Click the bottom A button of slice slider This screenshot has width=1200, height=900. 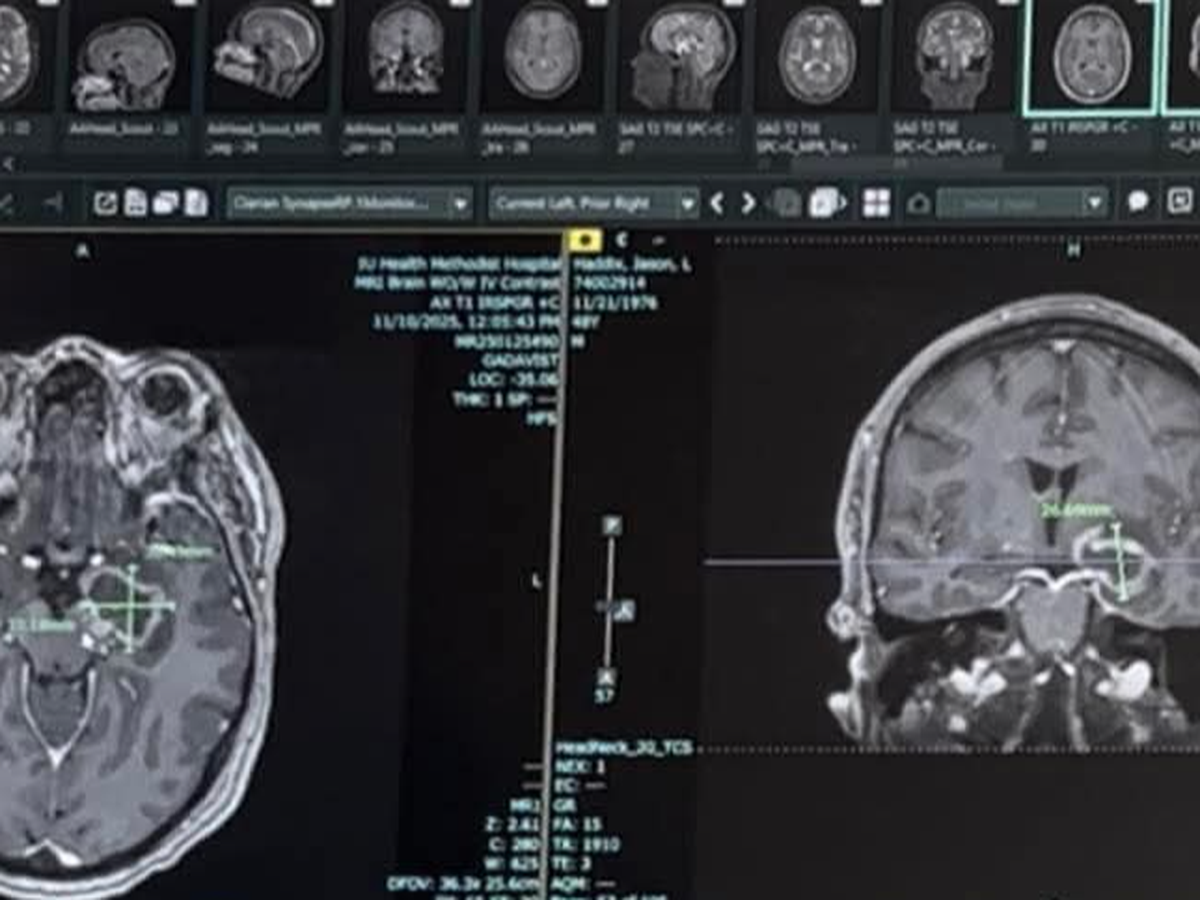tap(605, 677)
